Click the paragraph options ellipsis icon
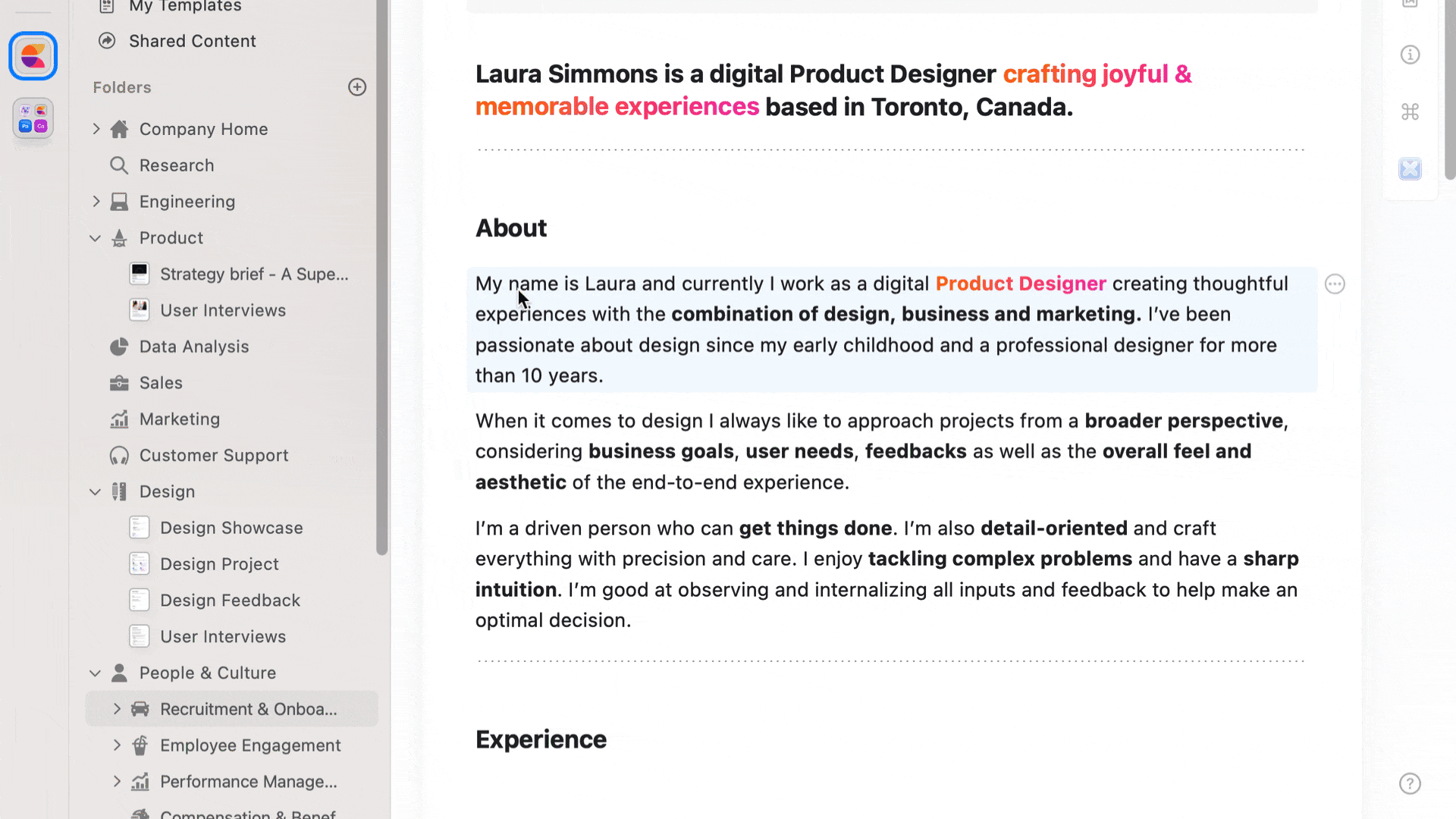The image size is (1456, 819). coord(1335,284)
